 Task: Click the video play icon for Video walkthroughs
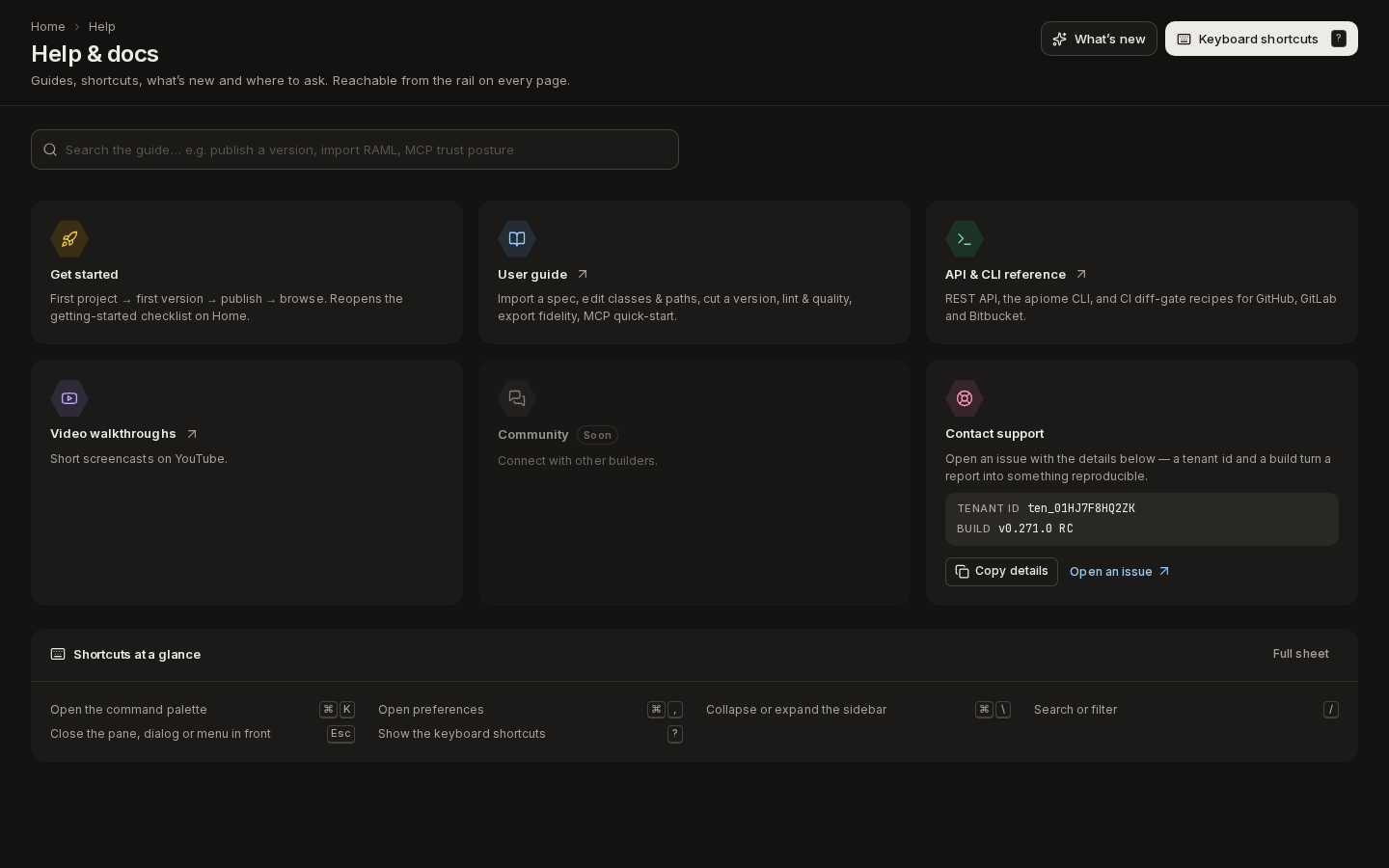pyautogui.click(x=69, y=398)
